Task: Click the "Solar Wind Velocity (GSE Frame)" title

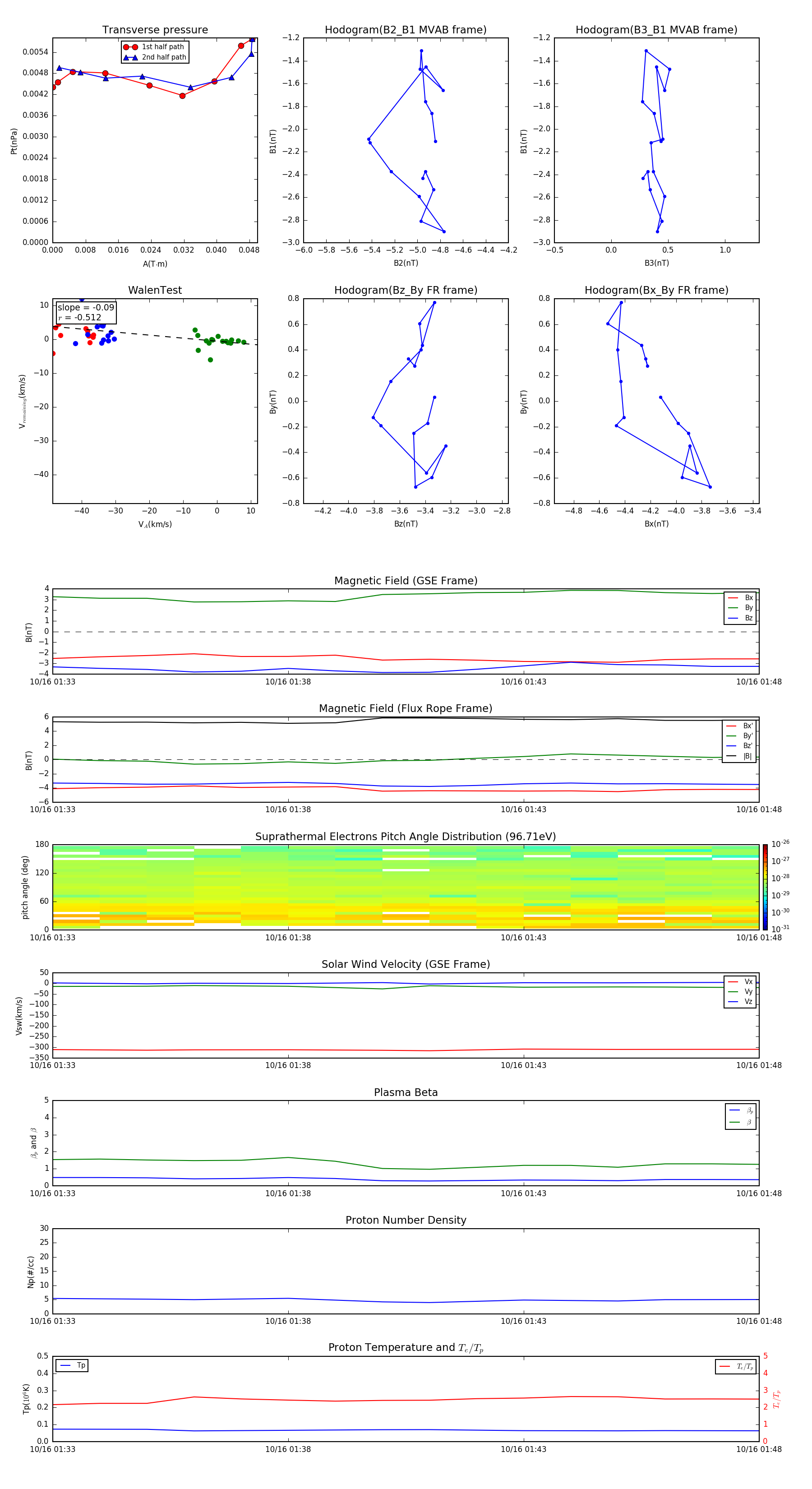Action: click(x=406, y=965)
